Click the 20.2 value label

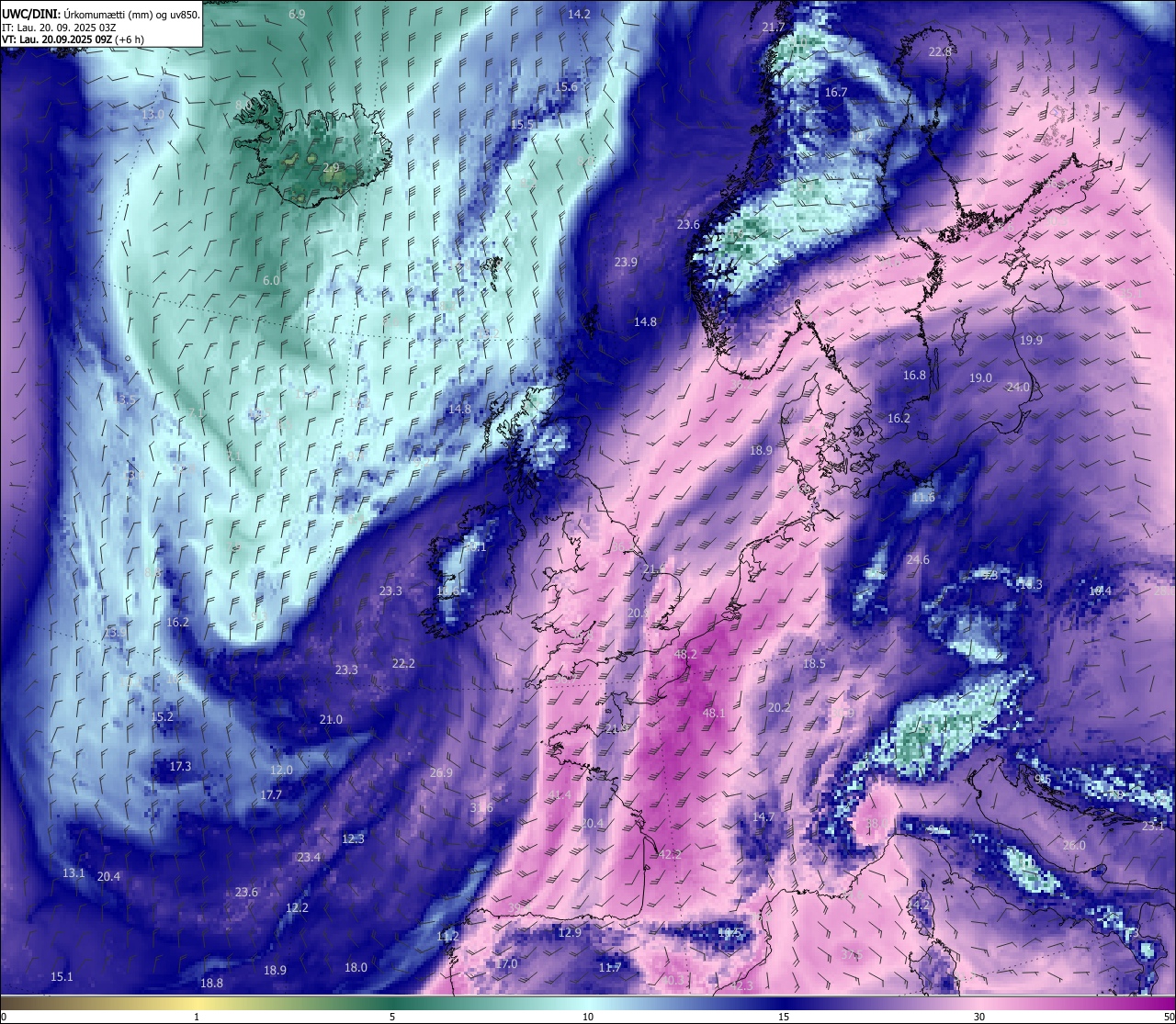(x=779, y=707)
